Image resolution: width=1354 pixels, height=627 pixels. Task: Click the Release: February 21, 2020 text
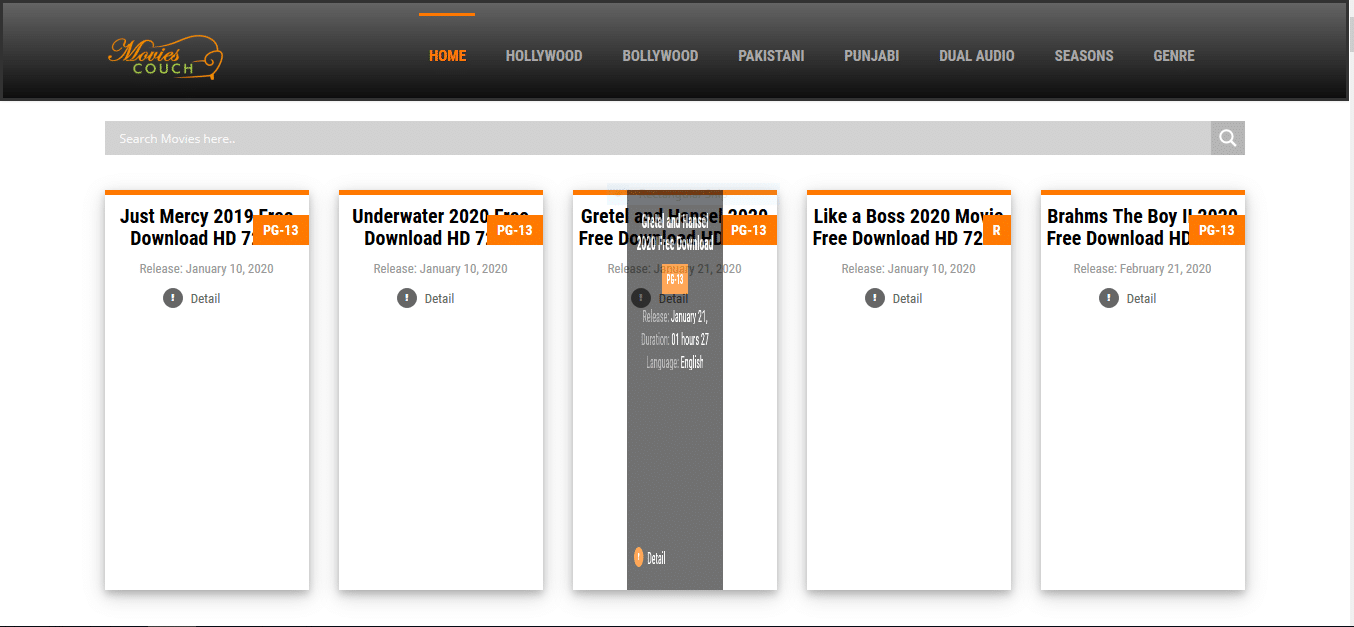click(x=1143, y=269)
